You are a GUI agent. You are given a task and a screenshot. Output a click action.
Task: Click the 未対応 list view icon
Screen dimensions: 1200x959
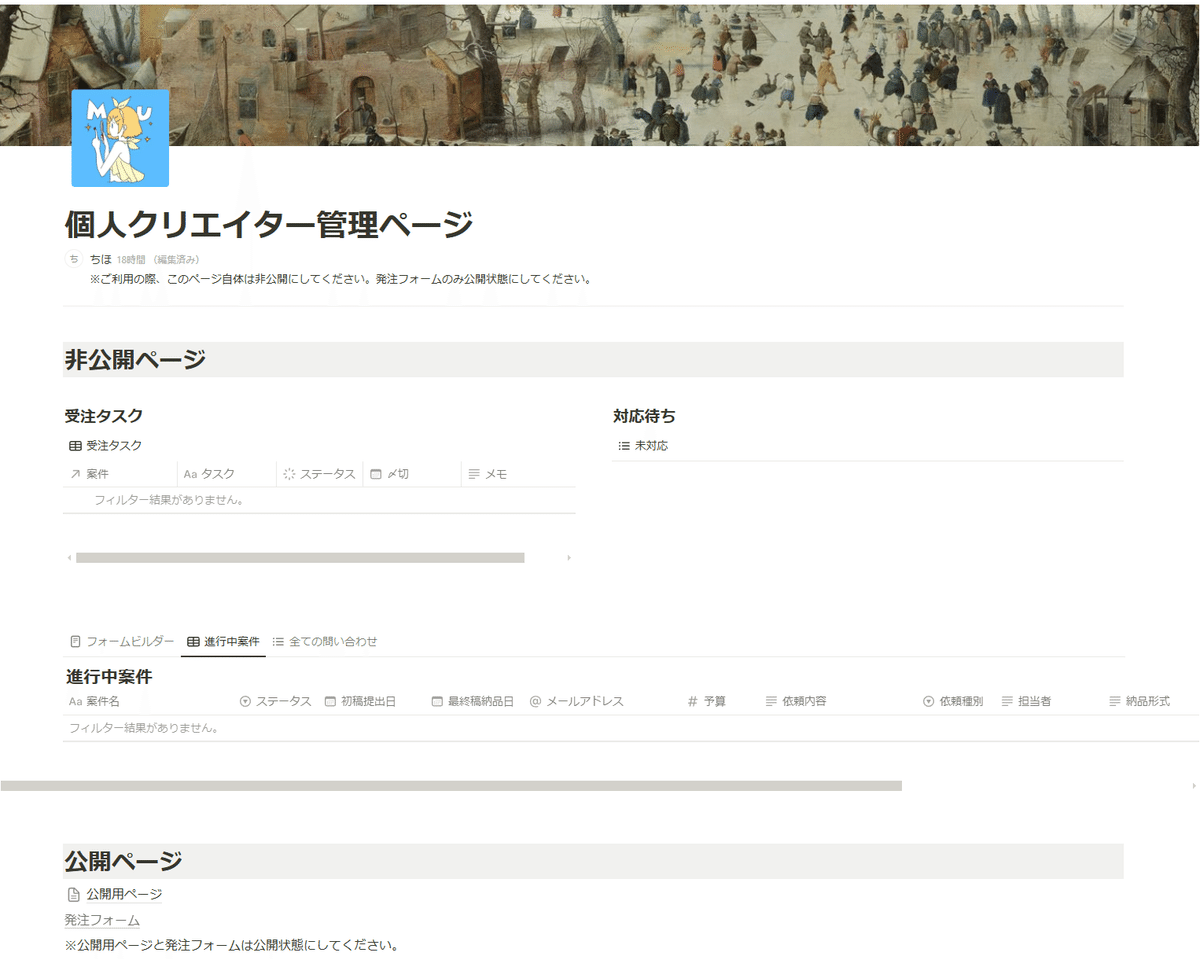coord(623,446)
